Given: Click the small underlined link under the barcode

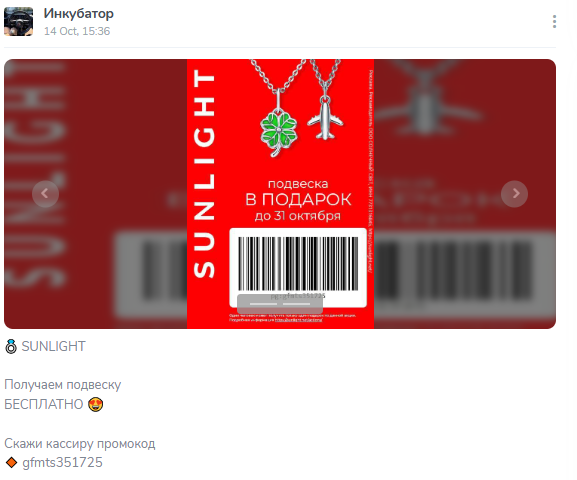Looking at the screenshot, I should 298,320.
